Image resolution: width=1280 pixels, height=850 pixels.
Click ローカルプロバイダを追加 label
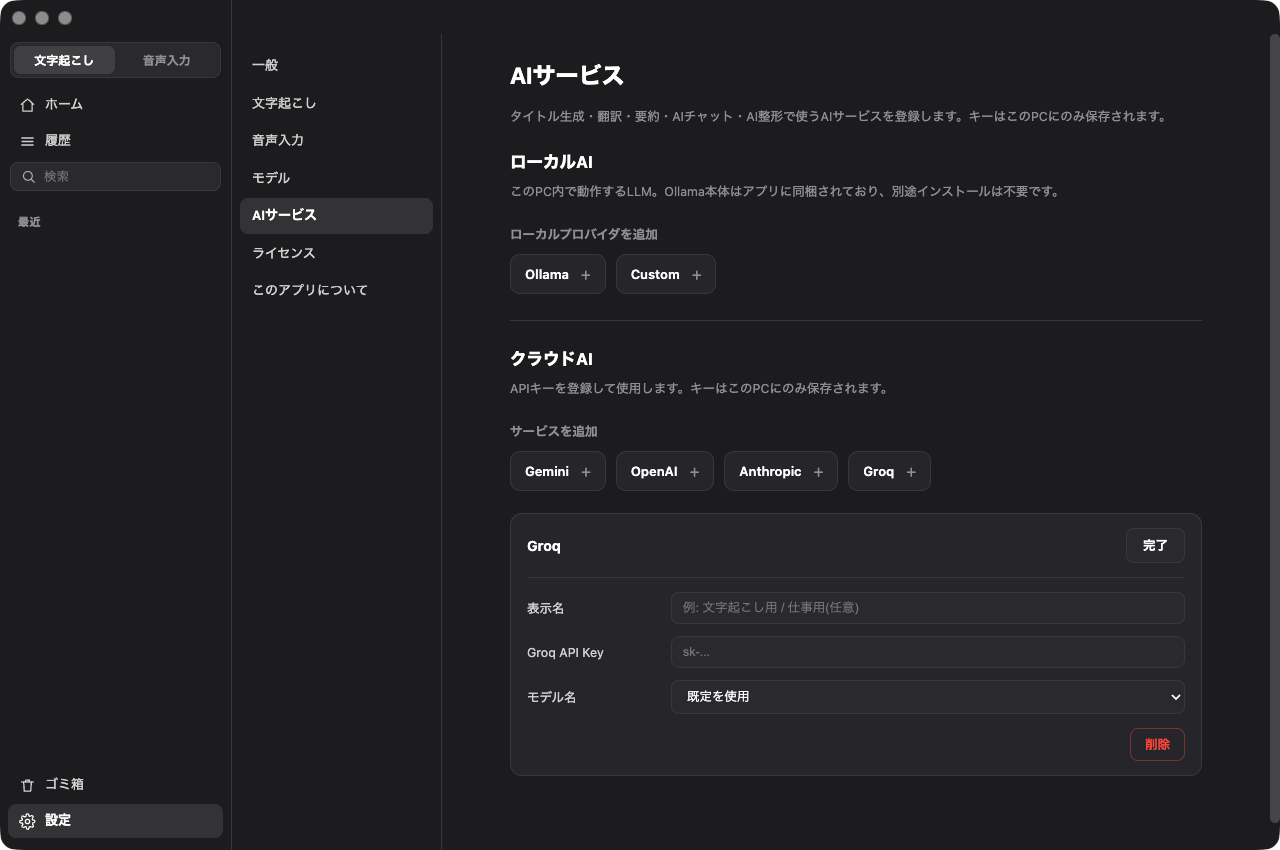coord(584,234)
